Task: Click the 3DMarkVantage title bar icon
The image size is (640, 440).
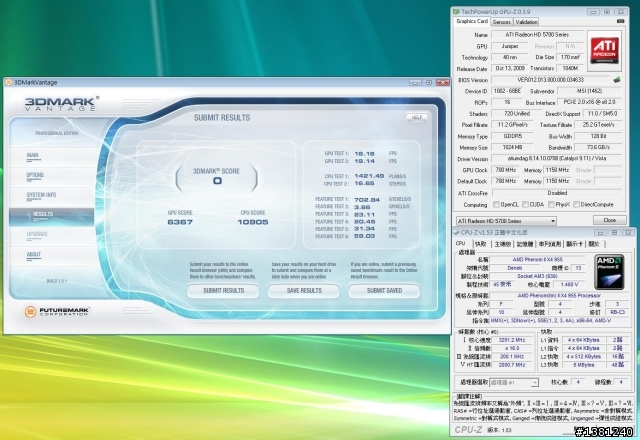Action: (8, 82)
